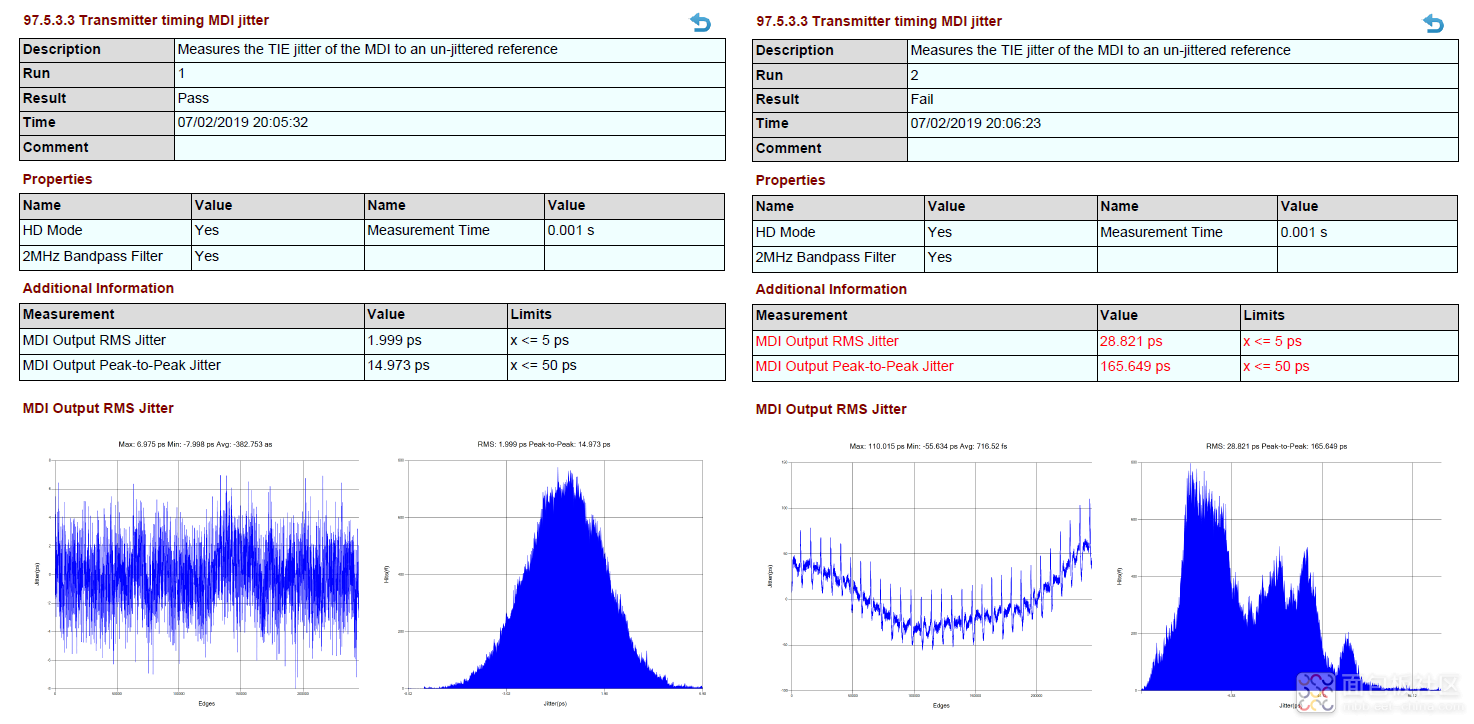The width and height of the screenshot is (1474, 724).
Task: Click the '0.001 s' value in Run 2 report
Action: tap(1304, 232)
